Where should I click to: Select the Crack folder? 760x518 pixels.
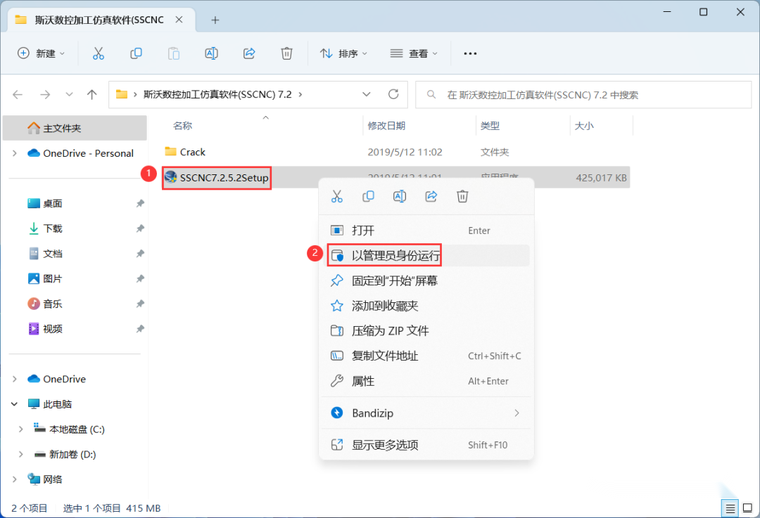(x=192, y=152)
